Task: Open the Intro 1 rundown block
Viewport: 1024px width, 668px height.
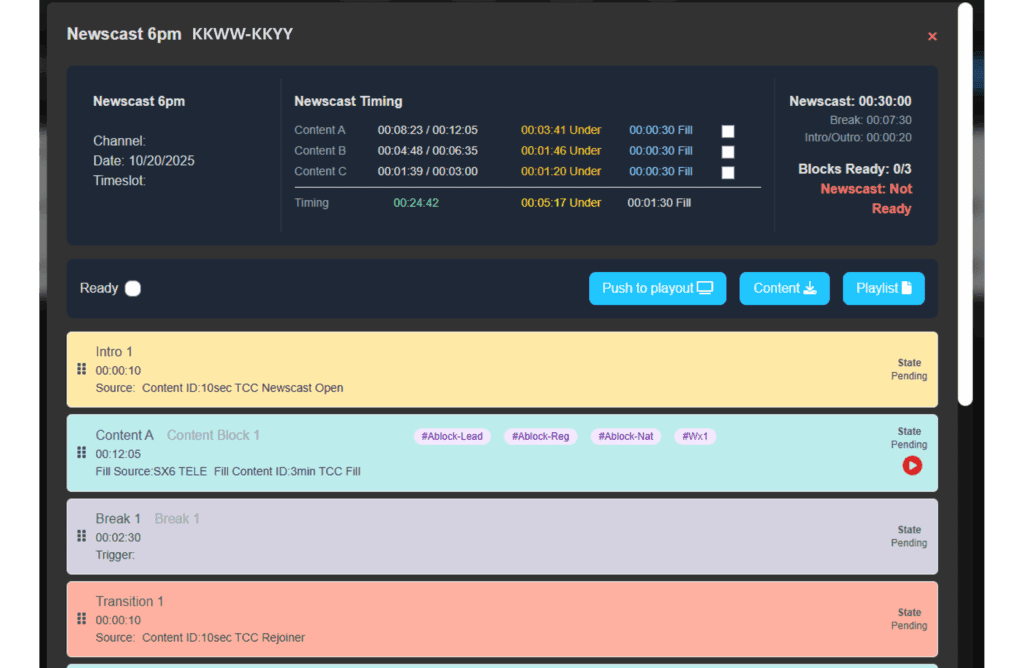Action: [x=500, y=370]
